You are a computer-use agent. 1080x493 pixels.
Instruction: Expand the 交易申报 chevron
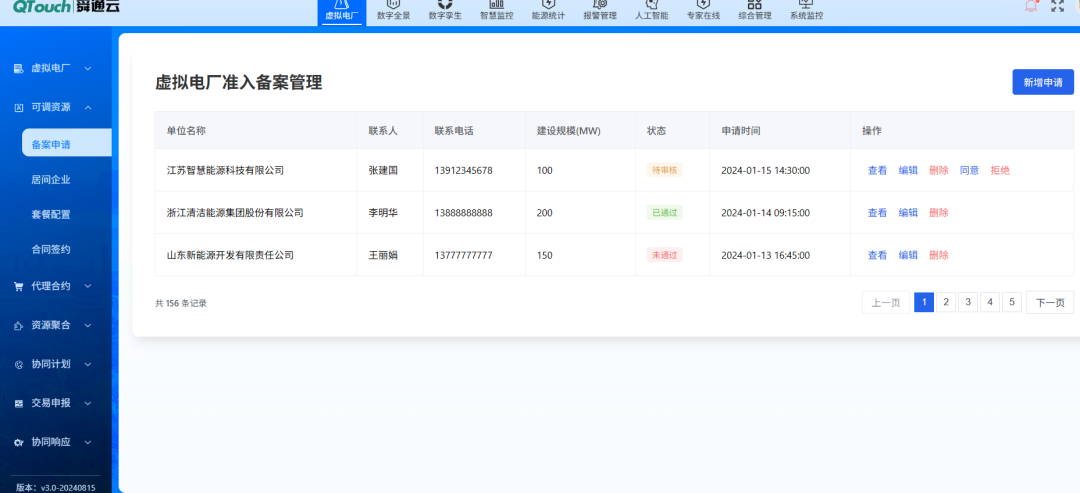[x=87, y=403]
